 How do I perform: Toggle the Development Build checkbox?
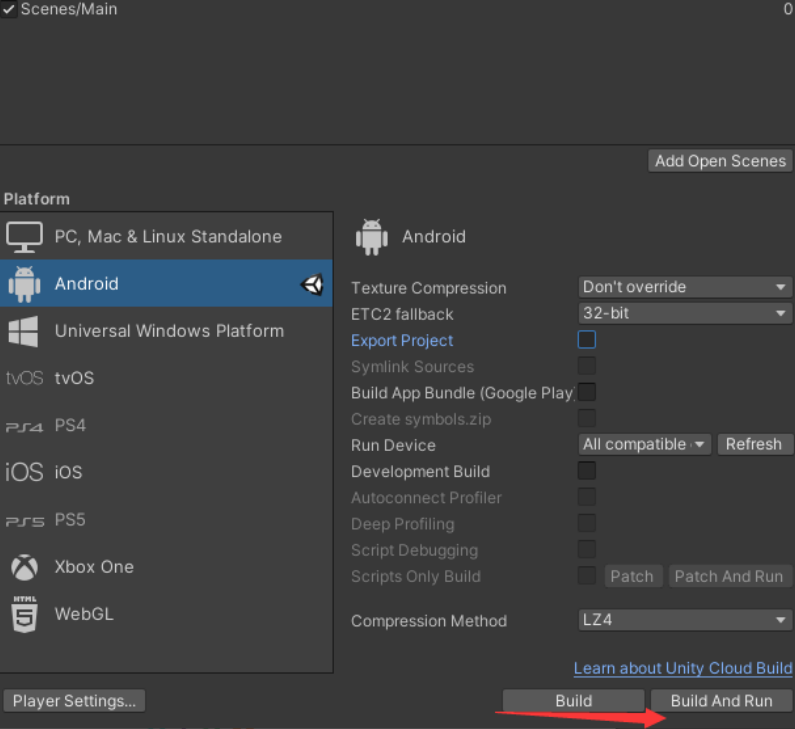(587, 471)
